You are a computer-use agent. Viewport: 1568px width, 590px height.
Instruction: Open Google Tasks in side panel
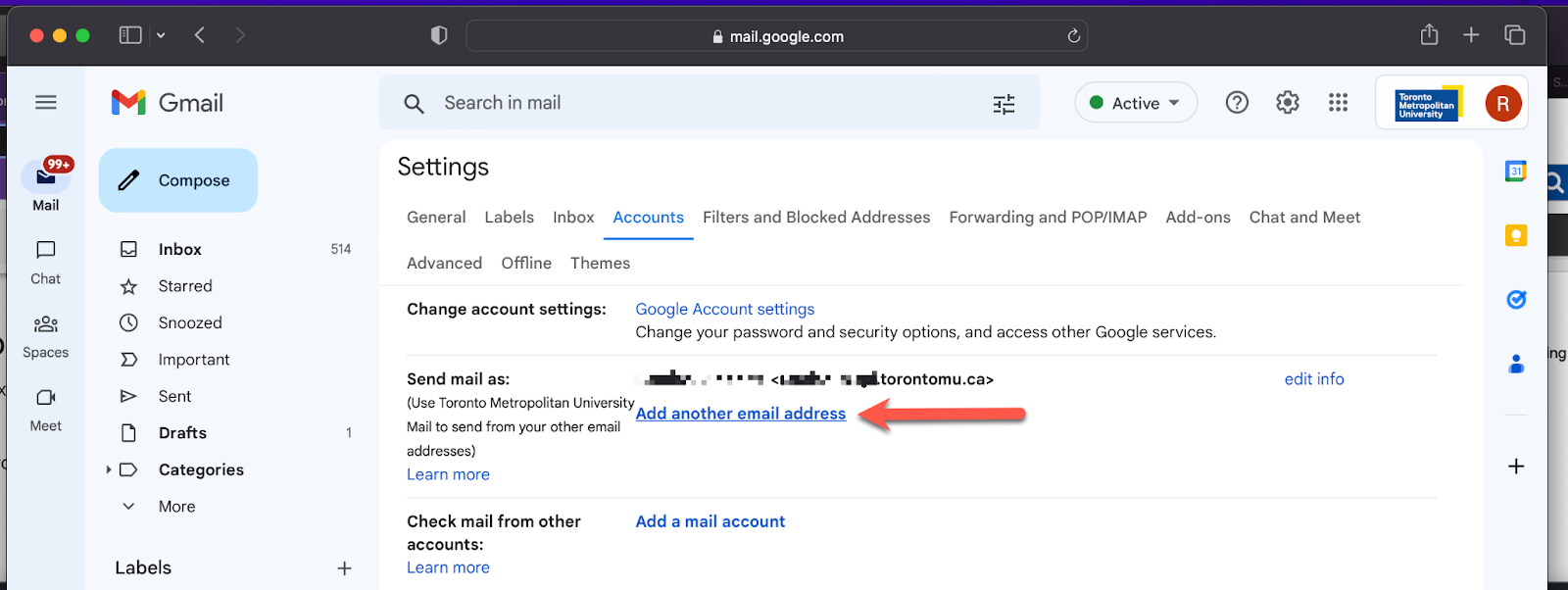coord(1515,300)
